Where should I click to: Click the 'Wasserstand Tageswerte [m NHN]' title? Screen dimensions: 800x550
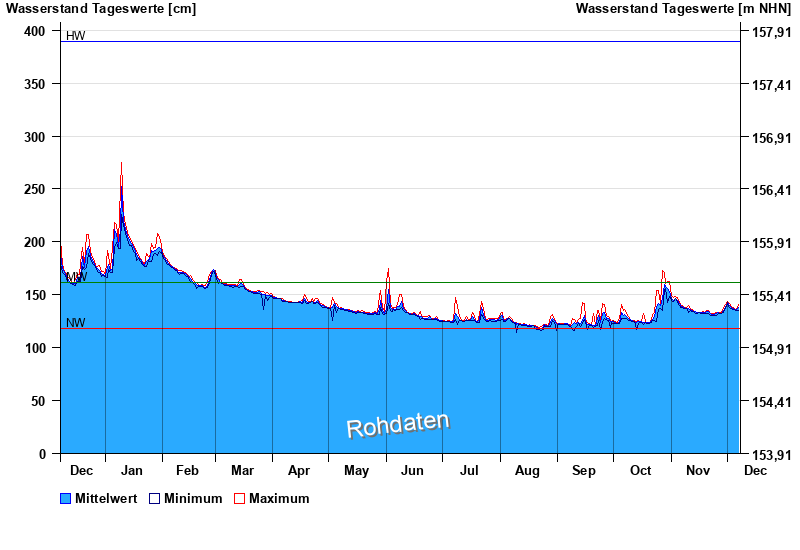(684, 9)
